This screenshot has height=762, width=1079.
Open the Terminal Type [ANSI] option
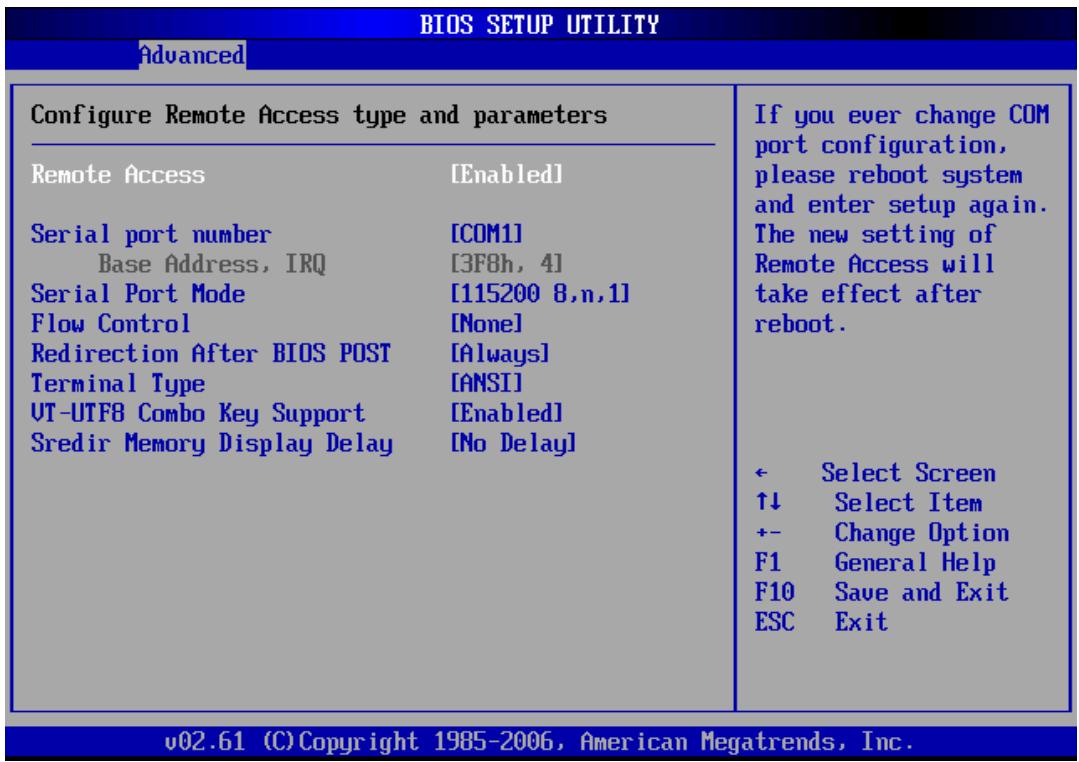pos(487,383)
